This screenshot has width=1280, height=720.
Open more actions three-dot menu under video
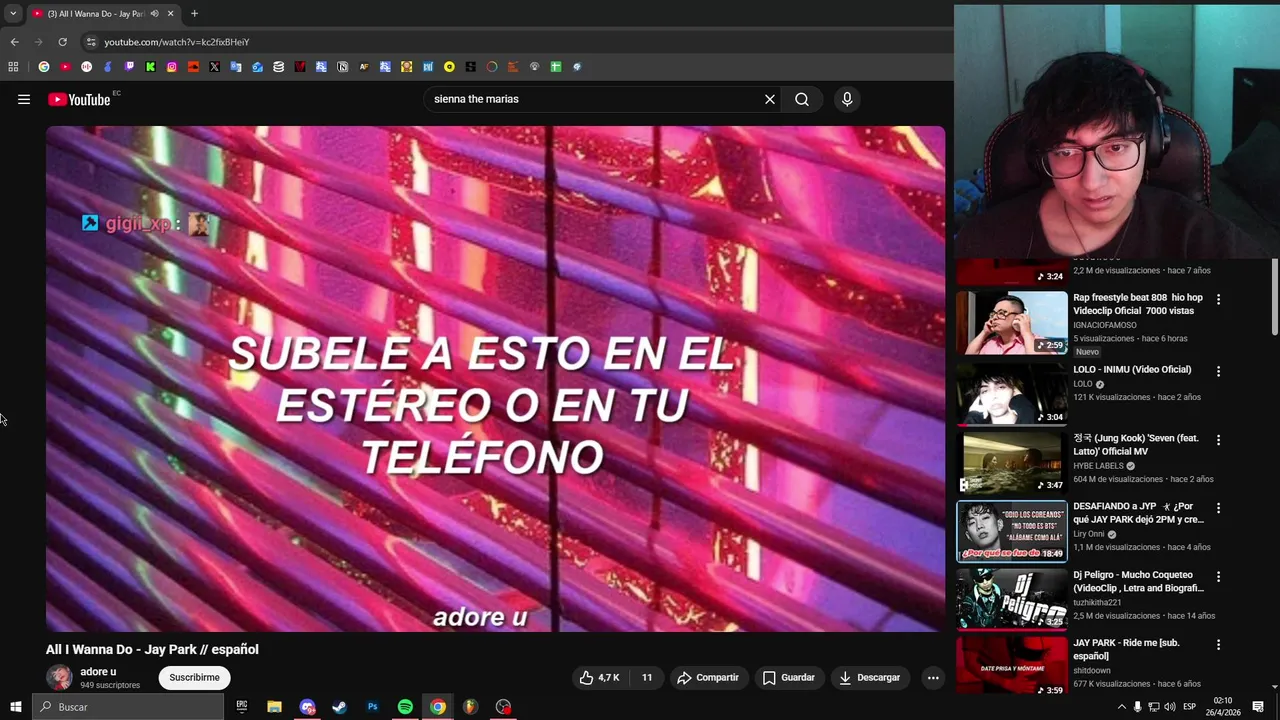pyautogui.click(x=933, y=677)
